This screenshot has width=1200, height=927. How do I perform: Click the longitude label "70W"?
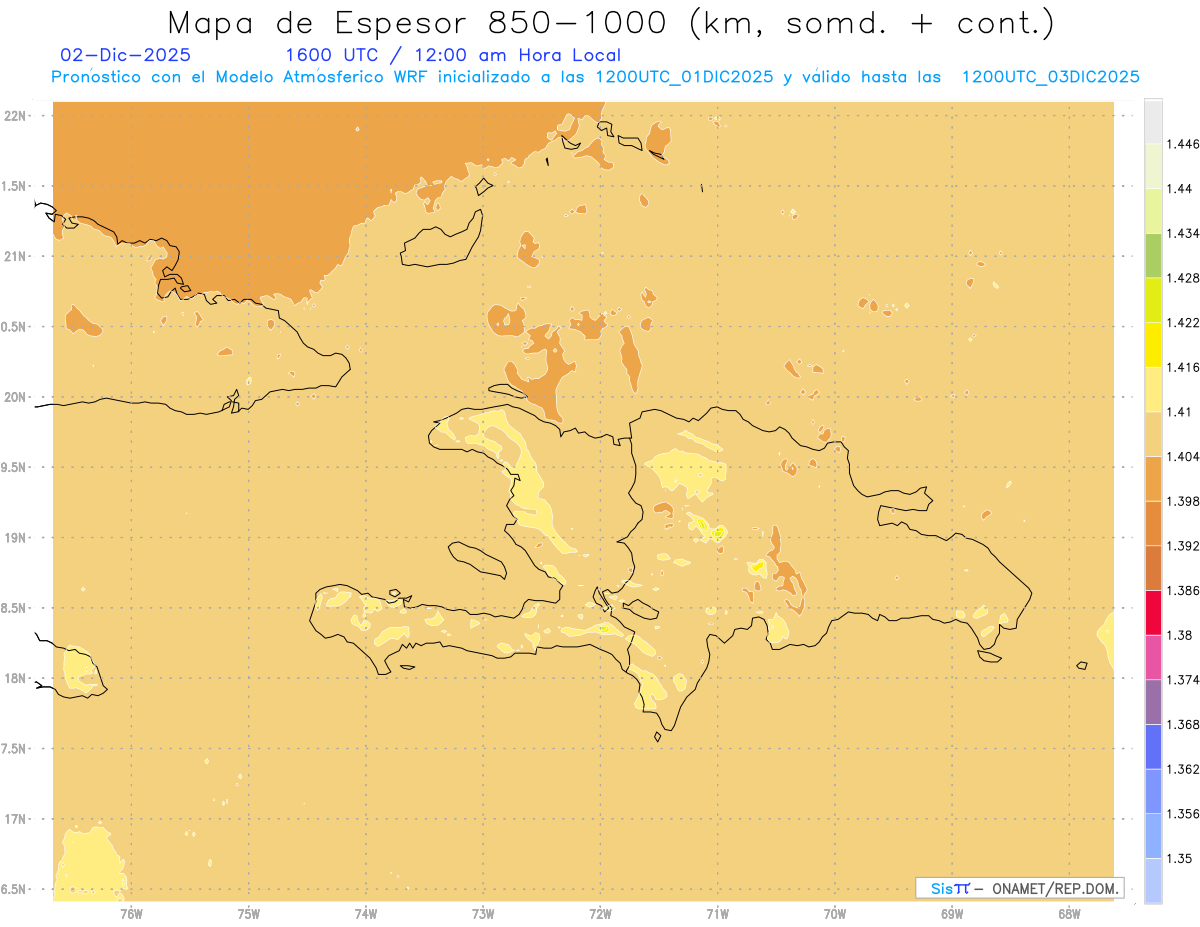click(x=835, y=913)
